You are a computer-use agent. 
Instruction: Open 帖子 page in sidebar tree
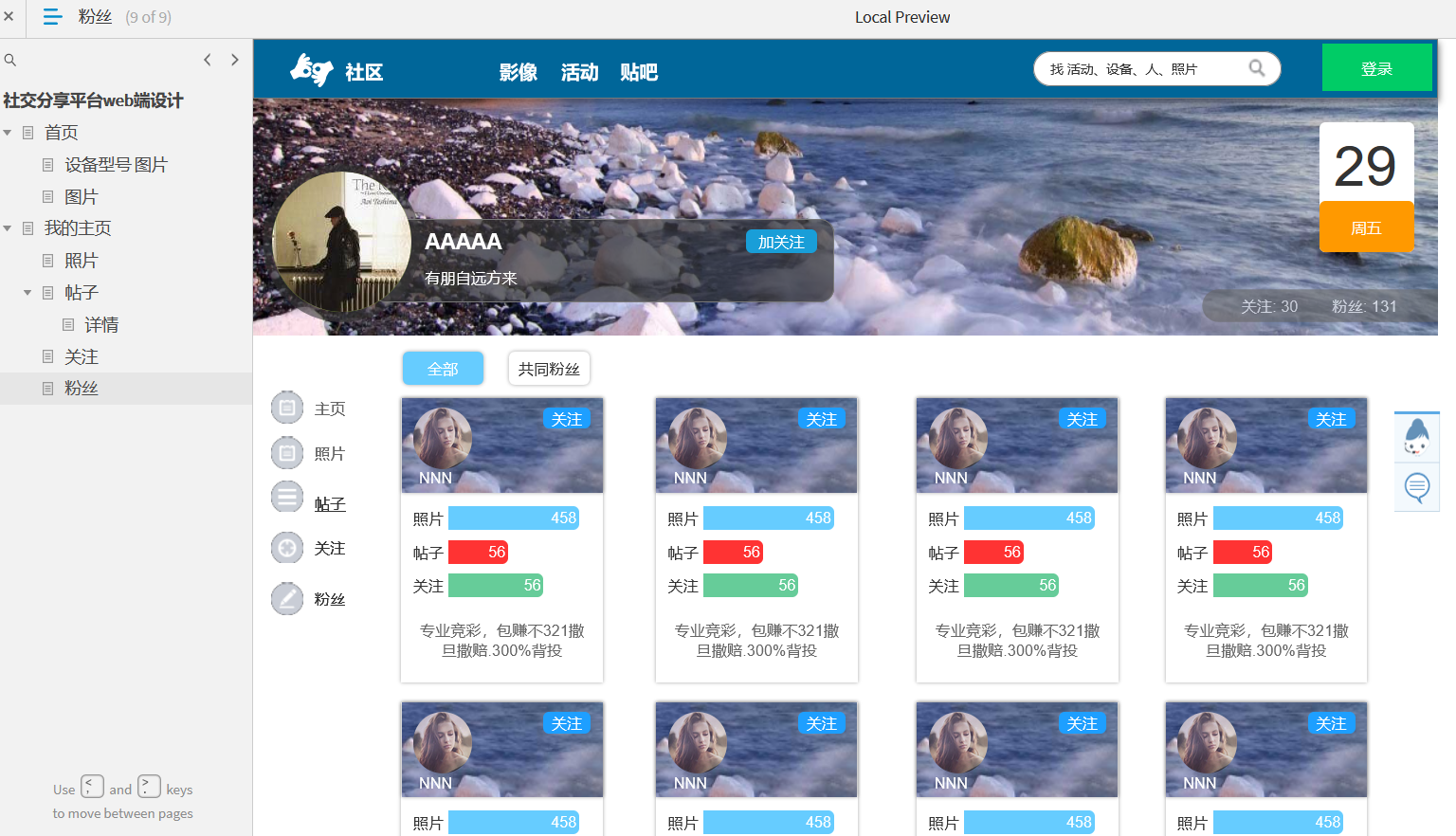(x=82, y=293)
